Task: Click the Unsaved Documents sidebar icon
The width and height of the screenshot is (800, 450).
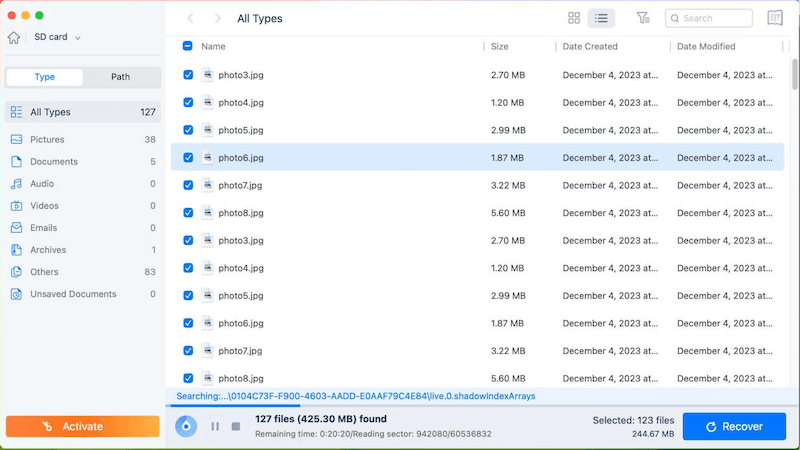Action: 16,294
